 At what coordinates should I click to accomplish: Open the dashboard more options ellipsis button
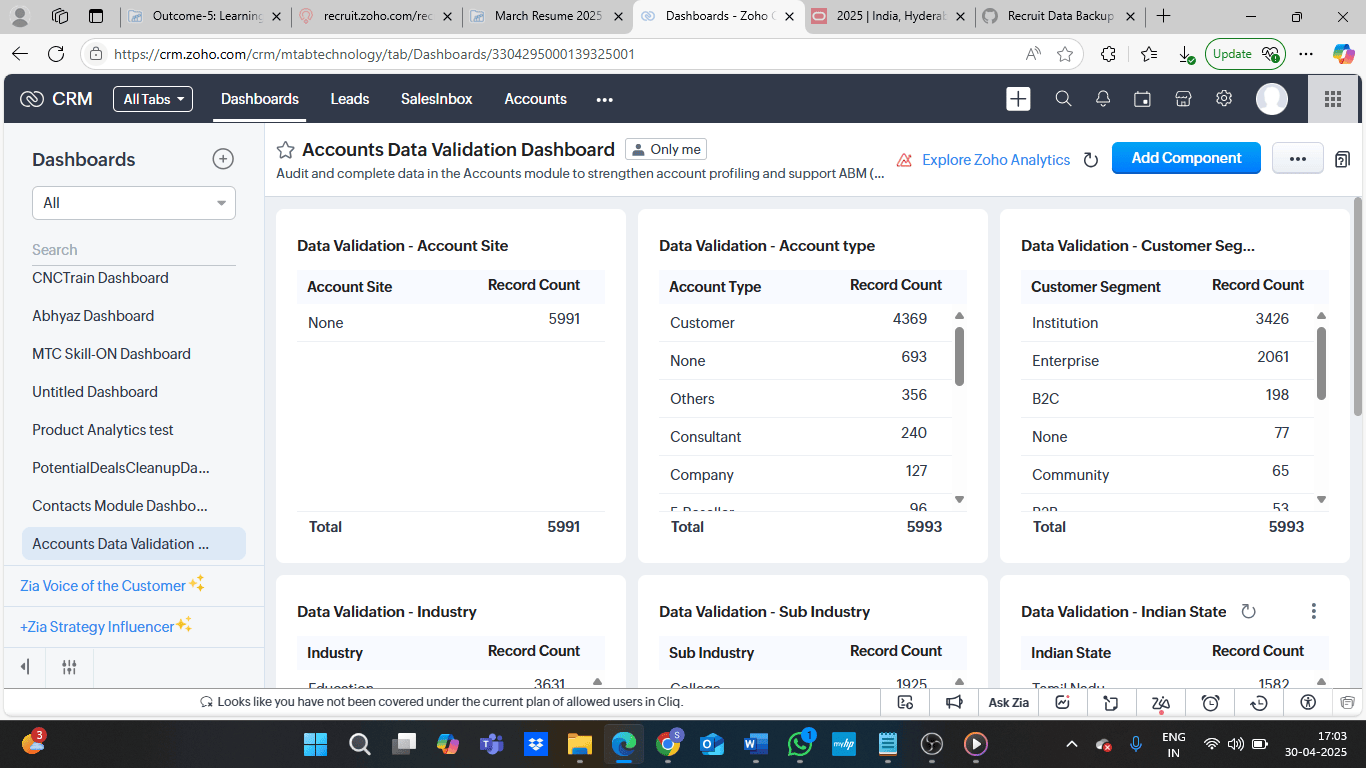click(1297, 158)
